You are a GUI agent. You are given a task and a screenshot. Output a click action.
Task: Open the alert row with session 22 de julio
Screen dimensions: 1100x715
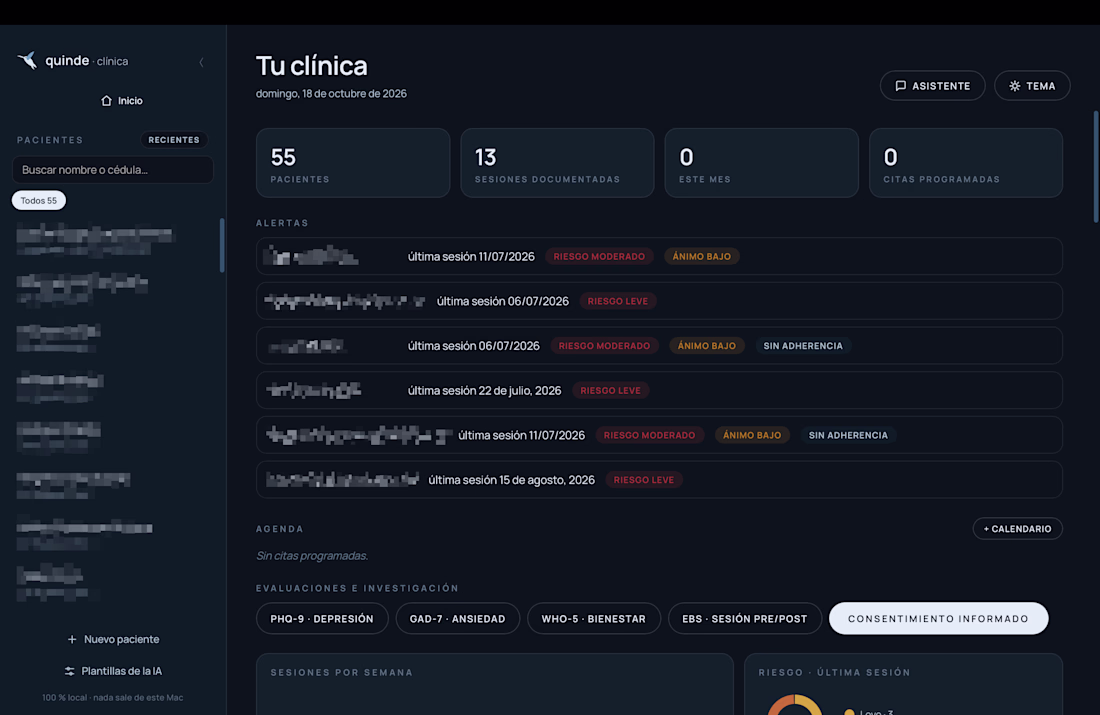point(659,390)
